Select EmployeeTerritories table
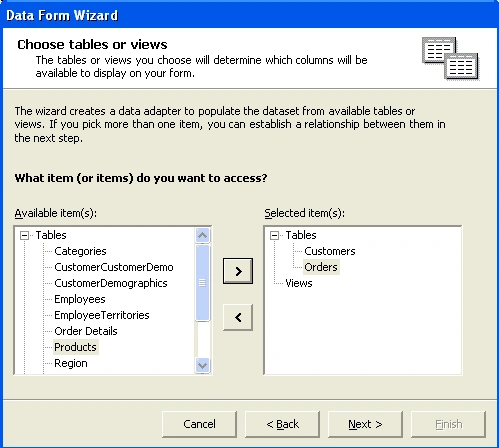Image resolution: width=499 pixels, height=448 pixels. [x=102, y=315]
